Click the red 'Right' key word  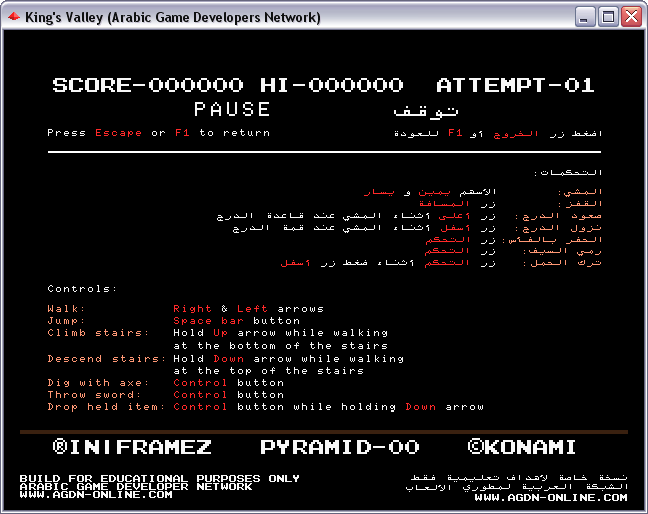pyautogui.click(x=192, y=309)
